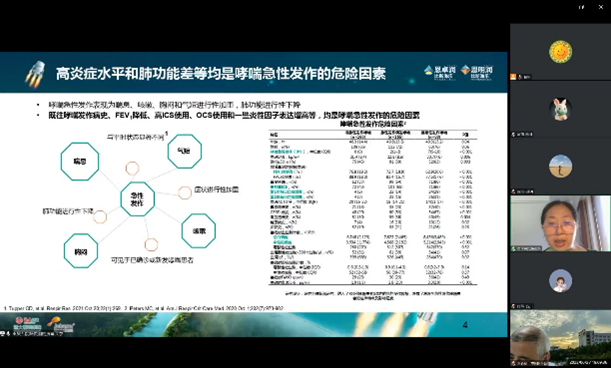Select the sun avatar participant
Viewport: 611px width, 368px height.
pos(560,51)
